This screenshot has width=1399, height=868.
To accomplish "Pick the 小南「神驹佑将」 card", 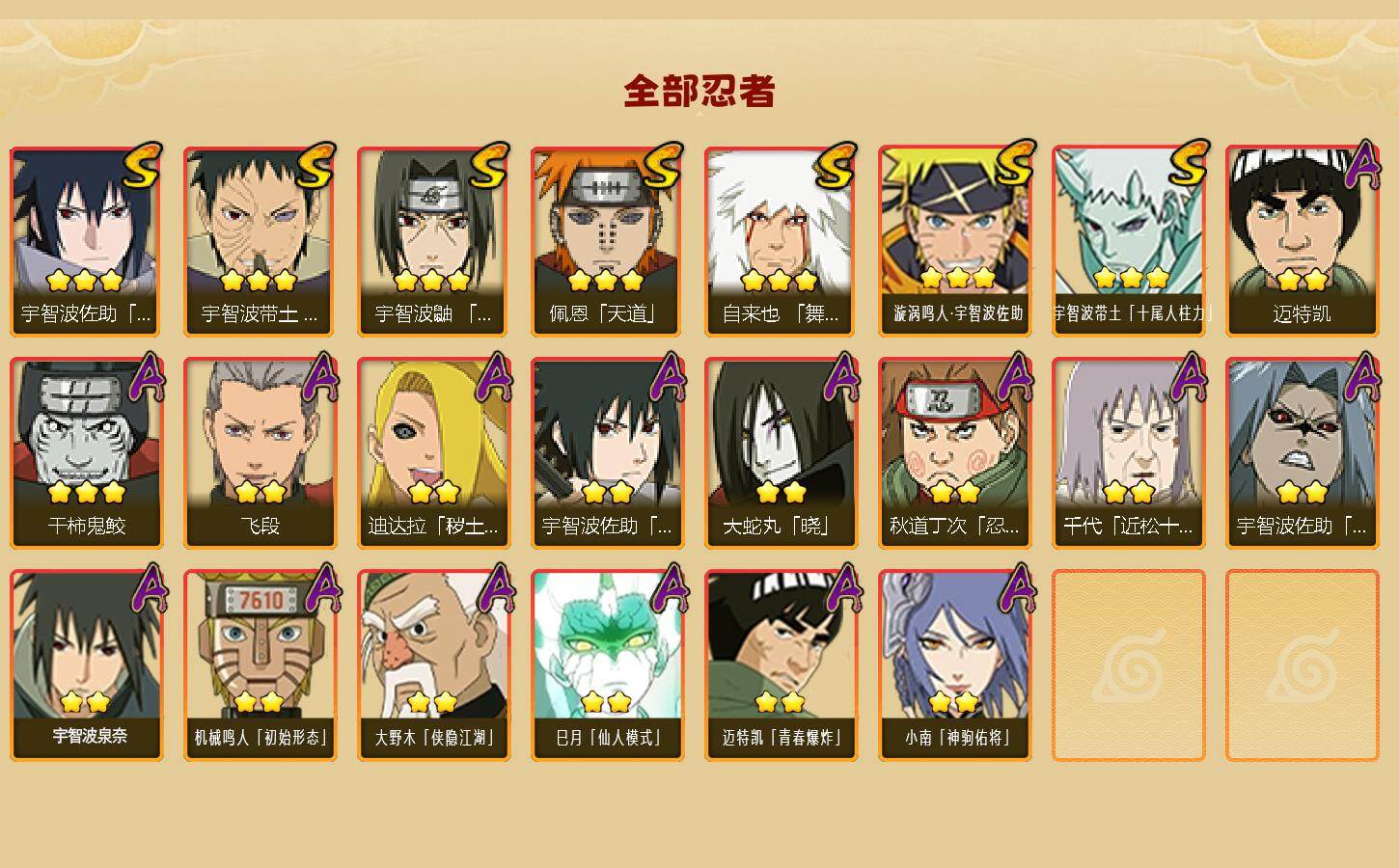I will (x=954, y=665).
